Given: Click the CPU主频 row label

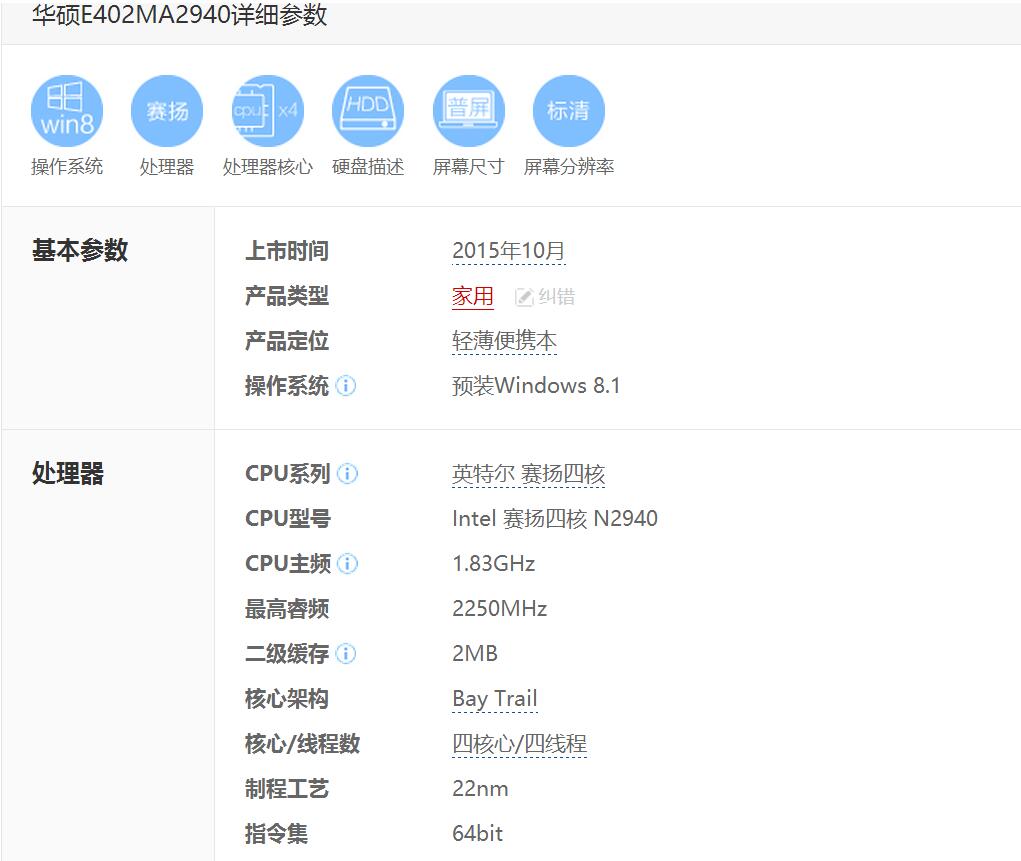Looking at the screenshot, I should pyautogui.click(x=288, y=563).
